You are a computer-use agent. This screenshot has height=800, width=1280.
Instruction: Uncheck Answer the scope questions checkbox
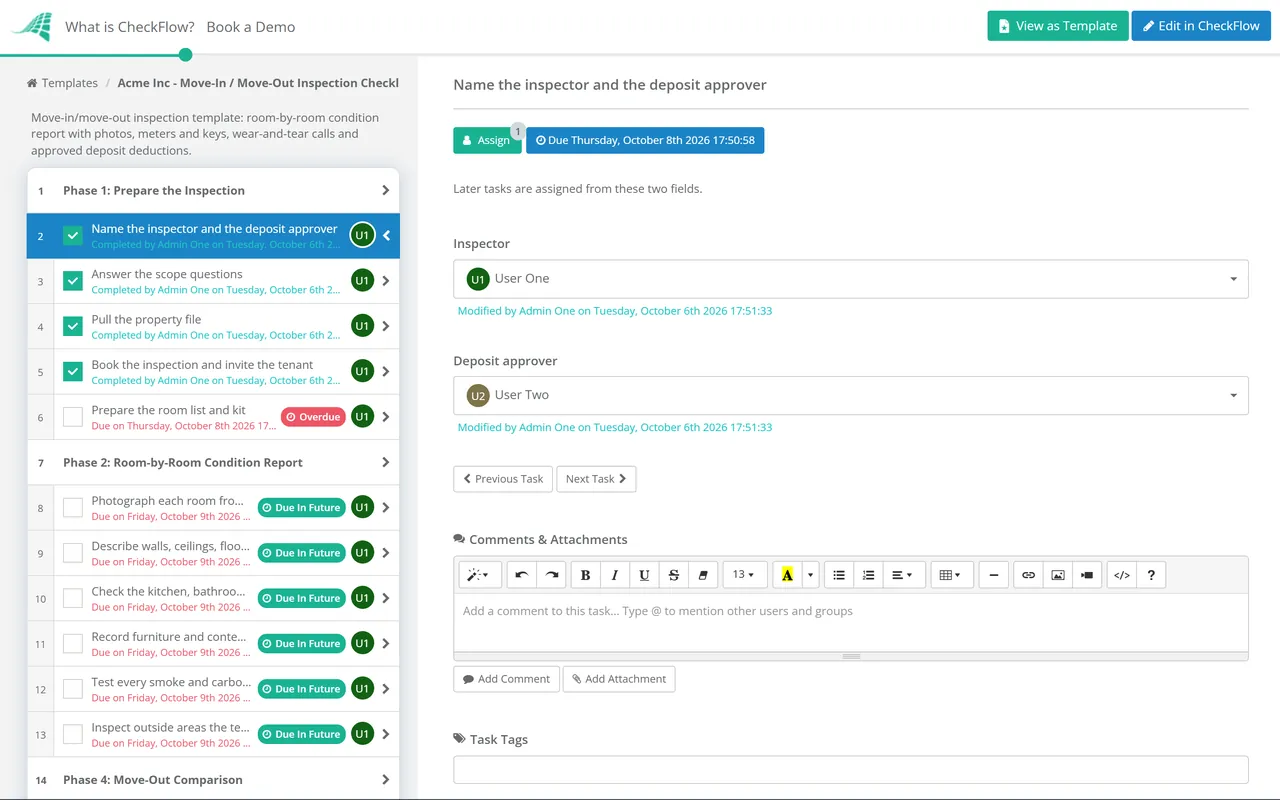73,281
